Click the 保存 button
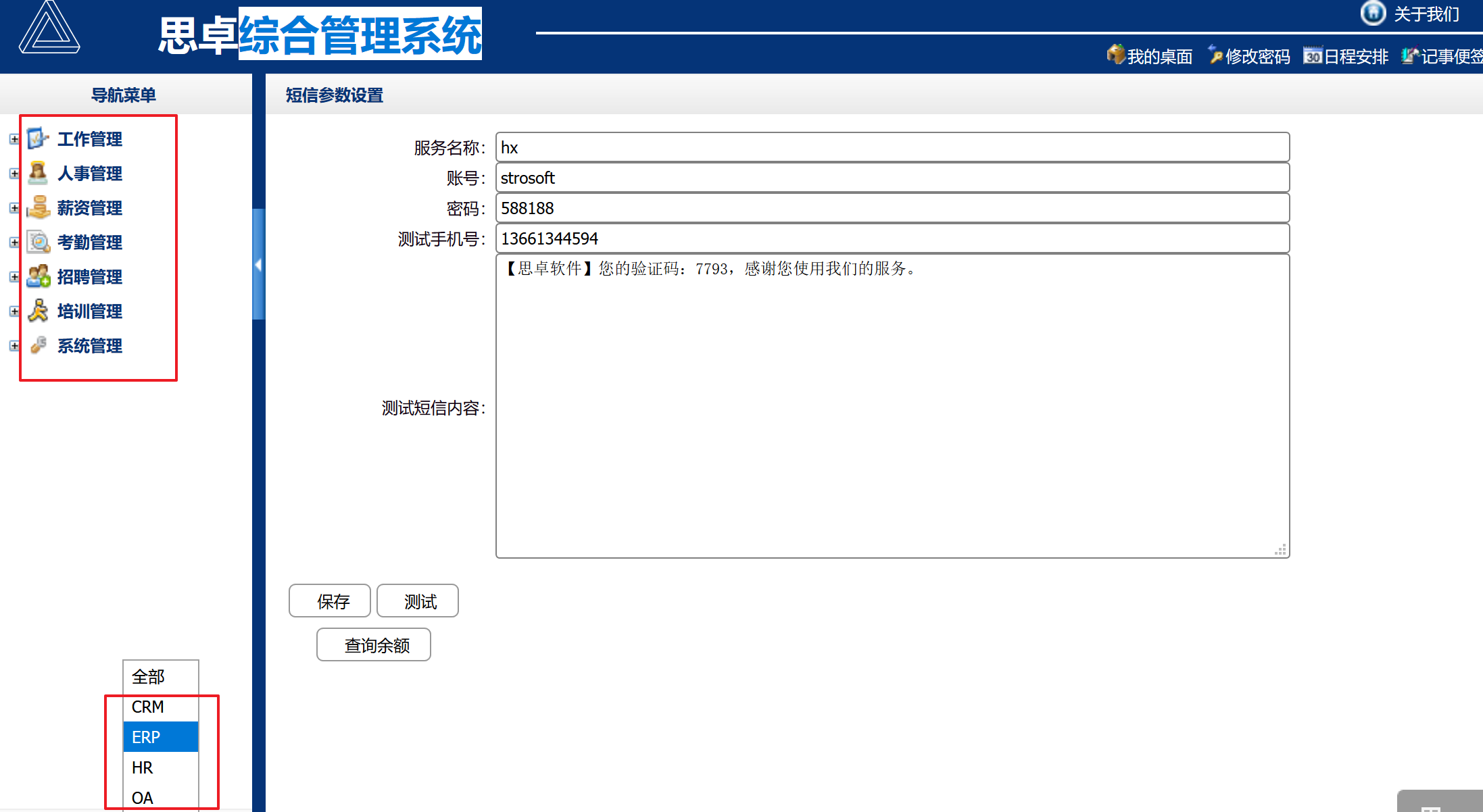1483x812 pixels. pos(330,601)
